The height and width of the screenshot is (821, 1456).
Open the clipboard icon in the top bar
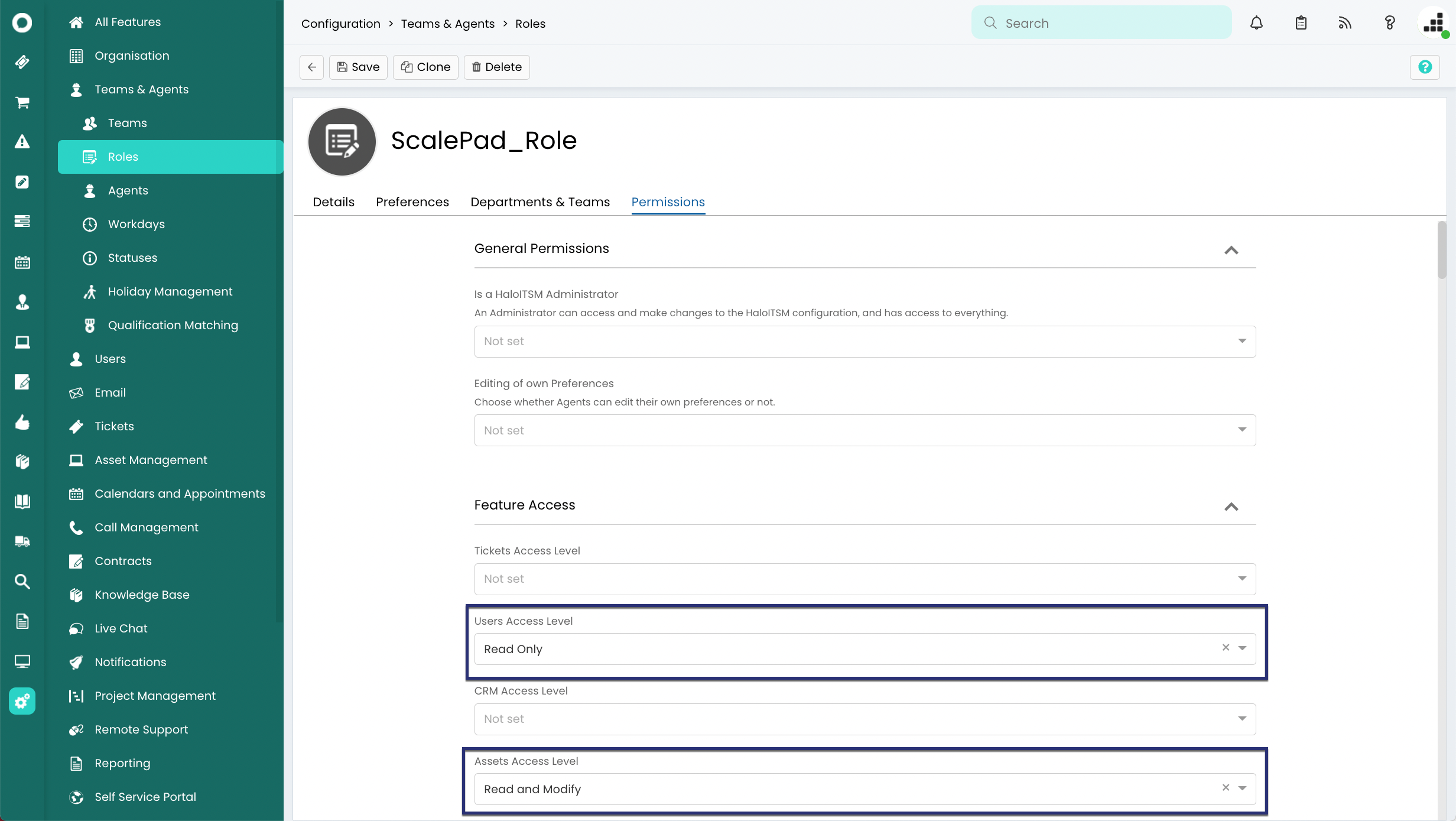[x=1301, y=23]
